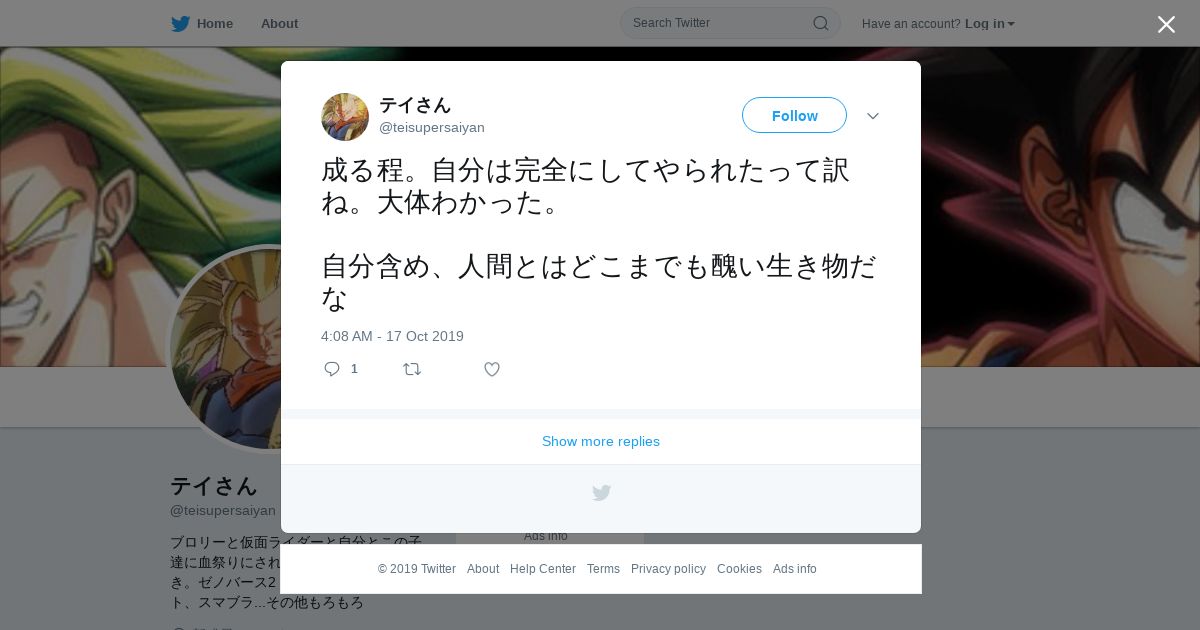Screen dimensions: 1200x630
Task: Expand the tweet options chevron
Action: [873, 116]
